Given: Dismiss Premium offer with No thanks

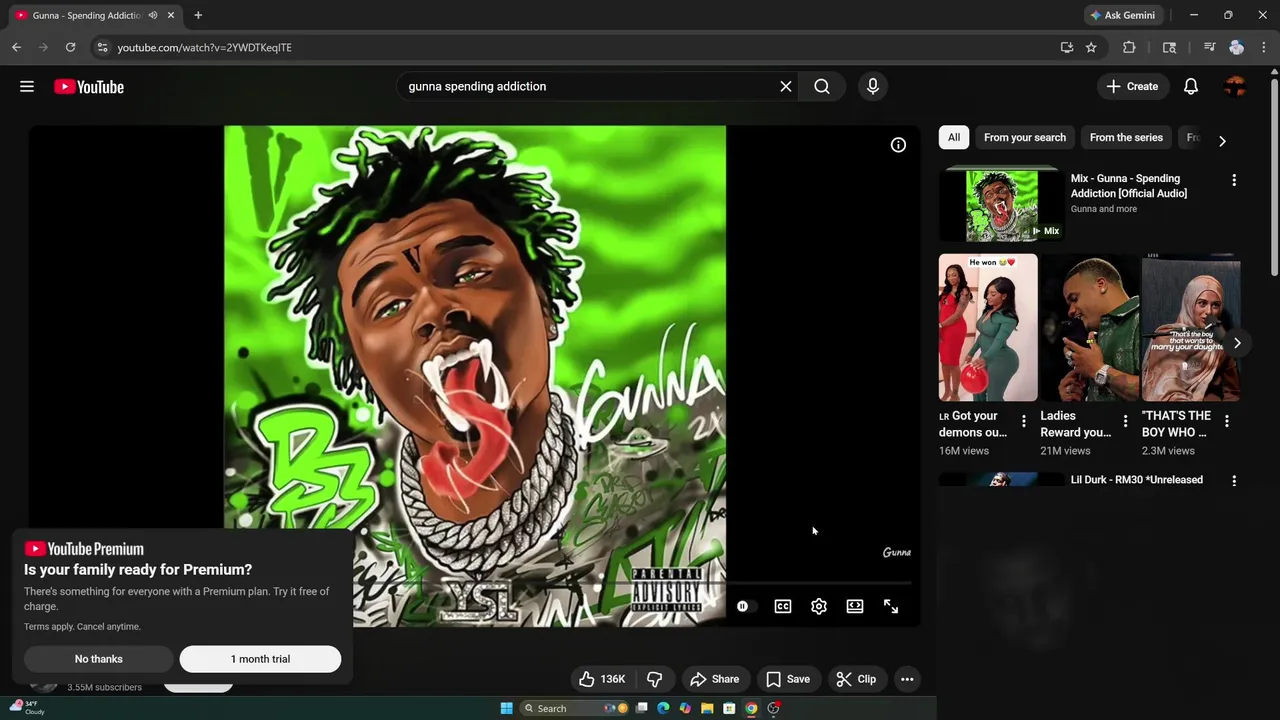Looking at the screenshot, I should tap(99, 659).
